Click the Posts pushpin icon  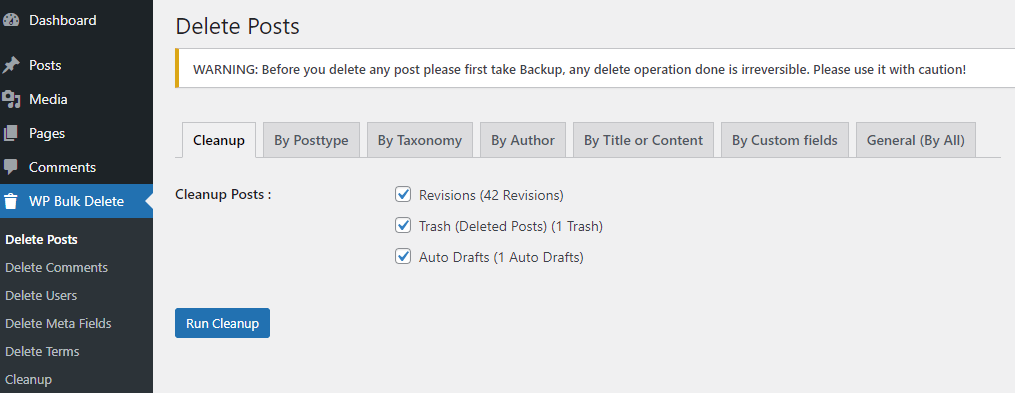tap(10, 65)
